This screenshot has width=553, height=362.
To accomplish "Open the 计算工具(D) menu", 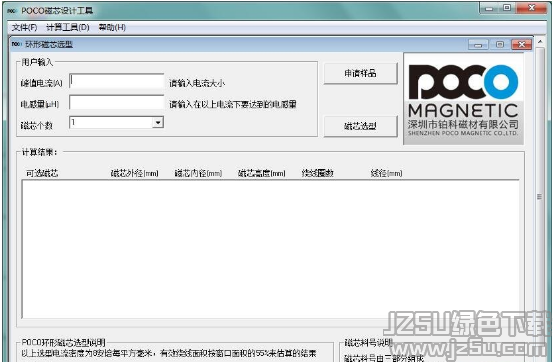I will click(x=68, y=27).
